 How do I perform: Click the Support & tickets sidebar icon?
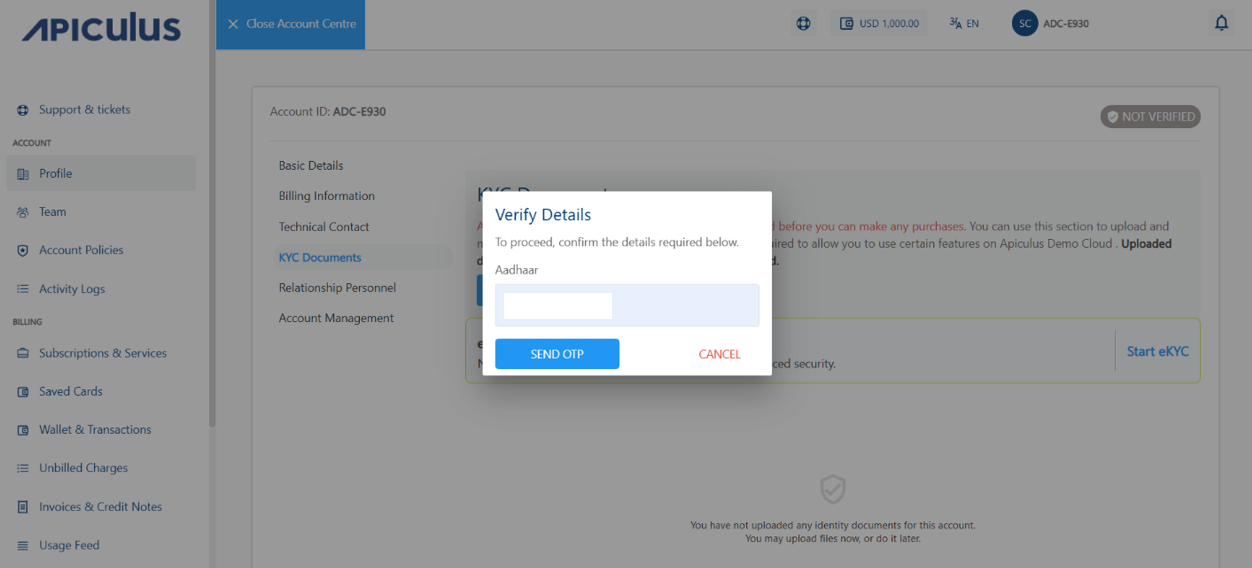tap(23, 110)
